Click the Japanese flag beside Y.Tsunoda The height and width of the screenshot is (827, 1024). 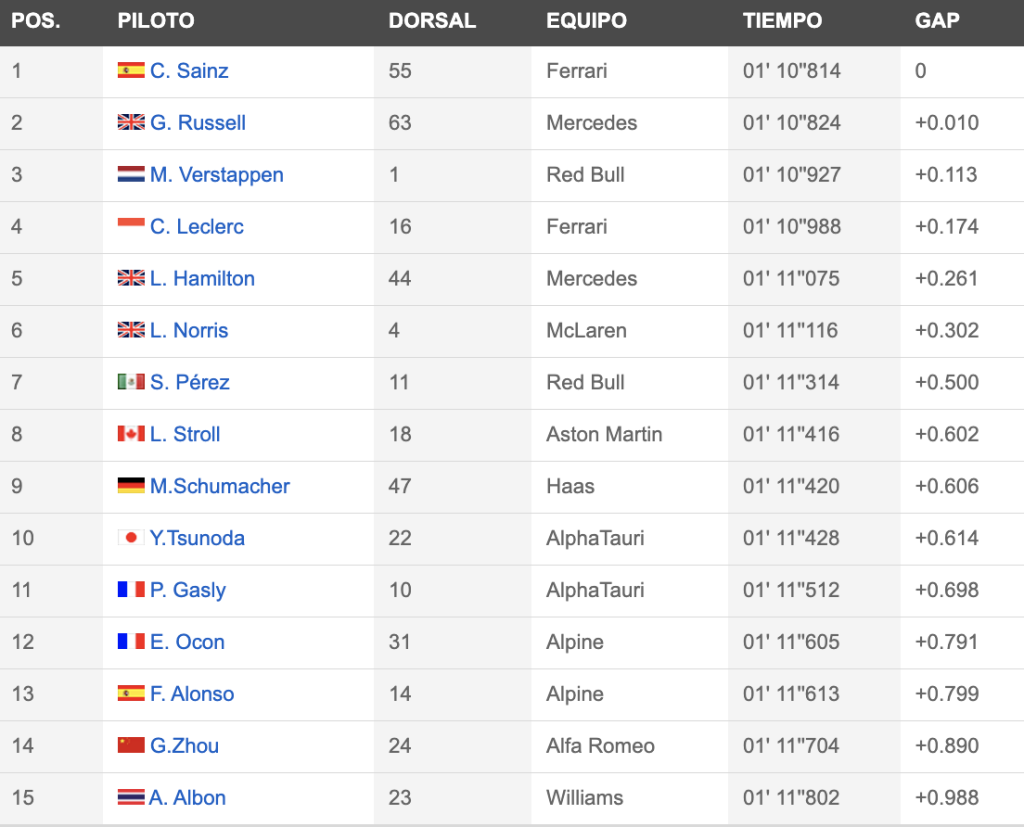tap(131, 537)
